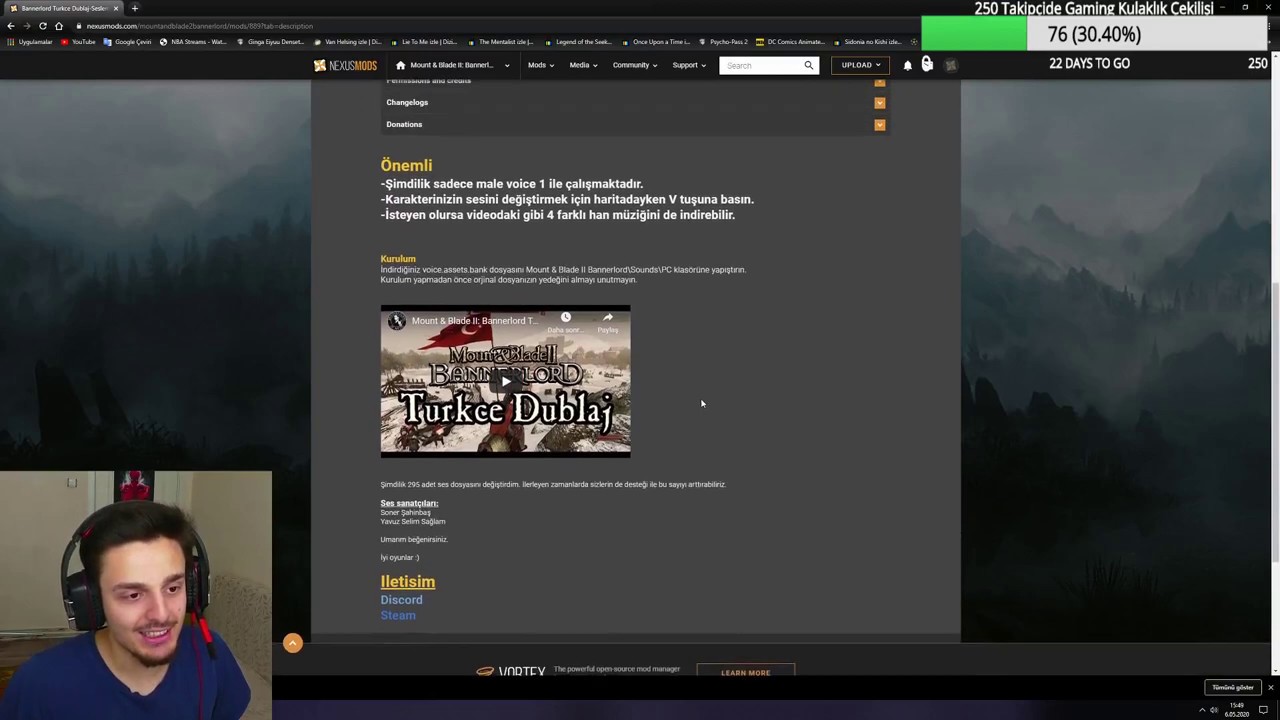
Task: Click the YouTube channel avatar on the video
Action: pyautogui.click(x=396, y=321)
